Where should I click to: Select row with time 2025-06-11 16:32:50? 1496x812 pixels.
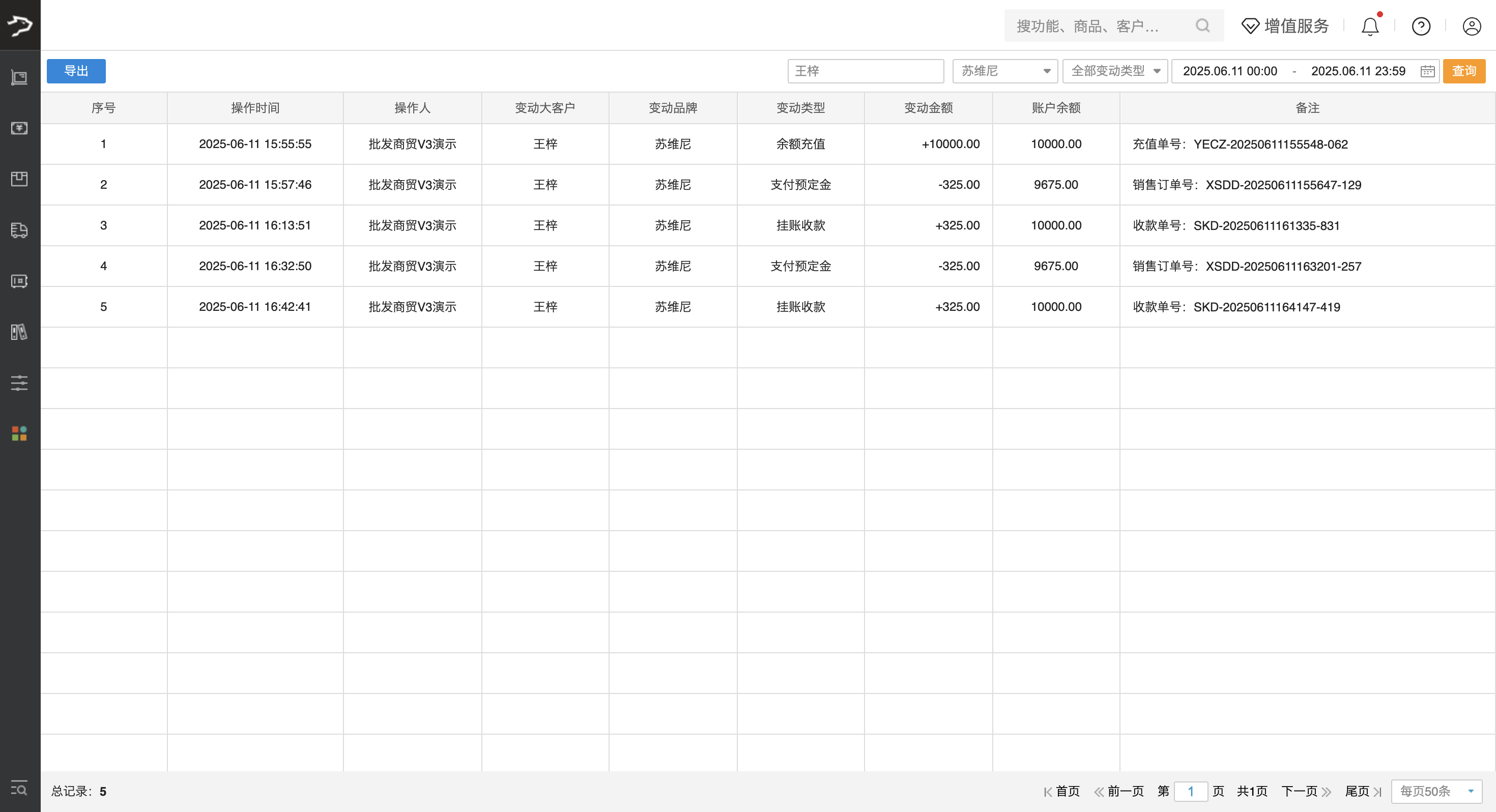click(x=768, y=266)
